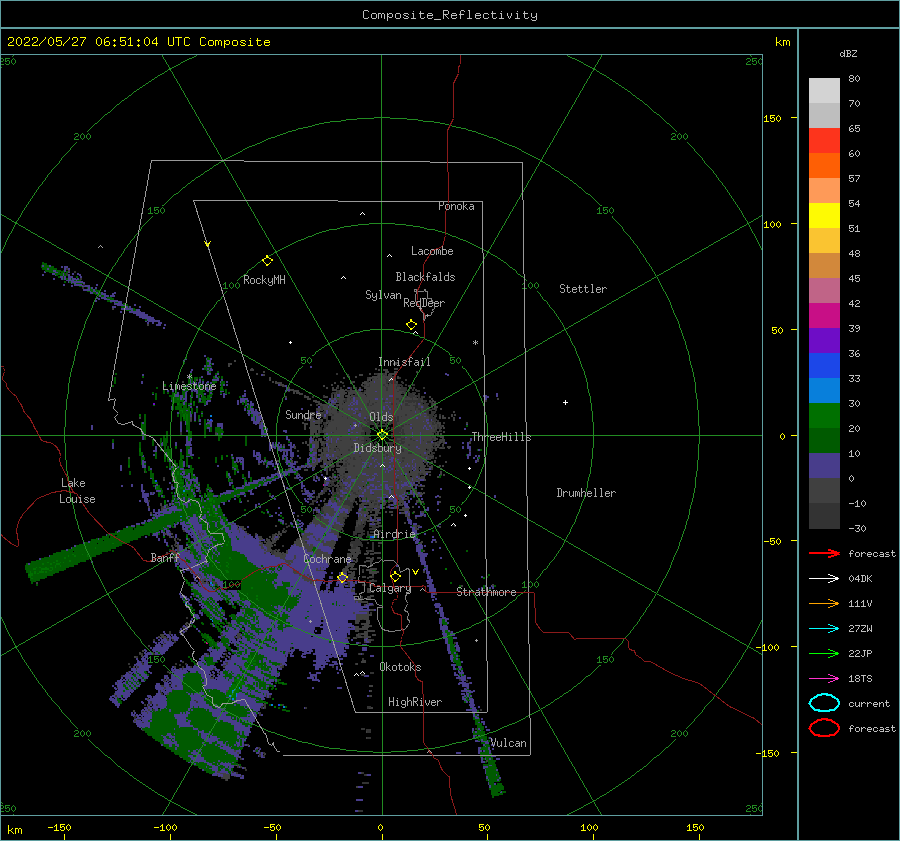
Task: Click the Vulcan label
Action: coord(508,743)
